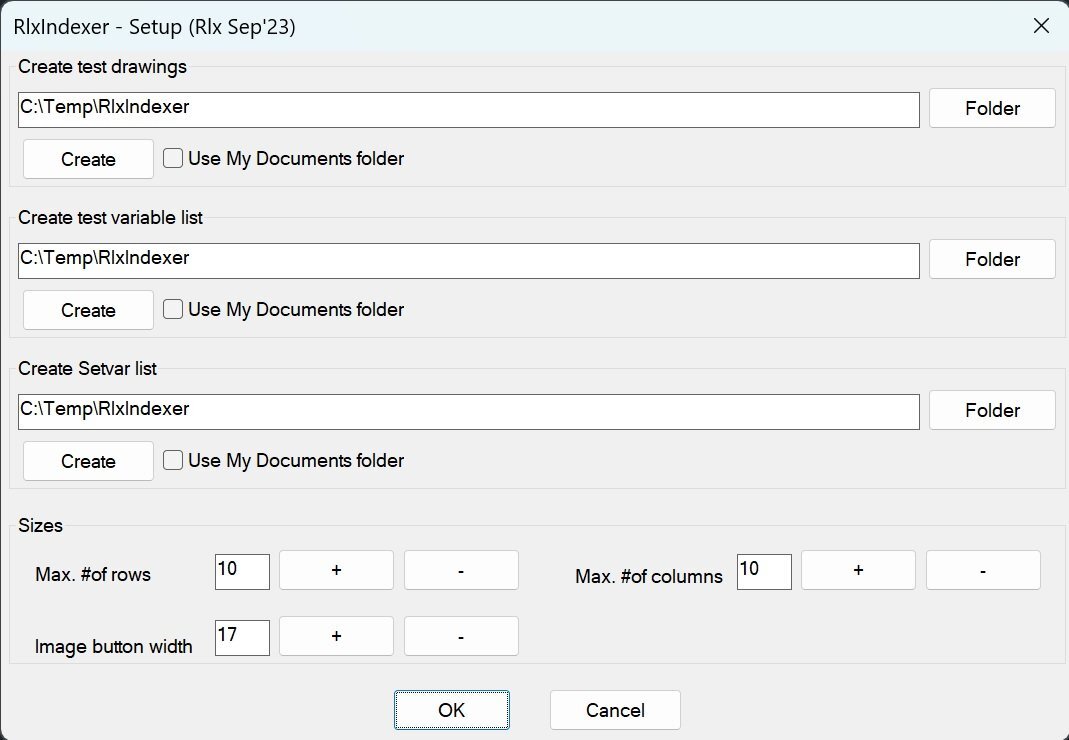Screen dimensions: 1069x740
Task: Increase Max. # of columns with plus
Action: click(x=858, y=570)
